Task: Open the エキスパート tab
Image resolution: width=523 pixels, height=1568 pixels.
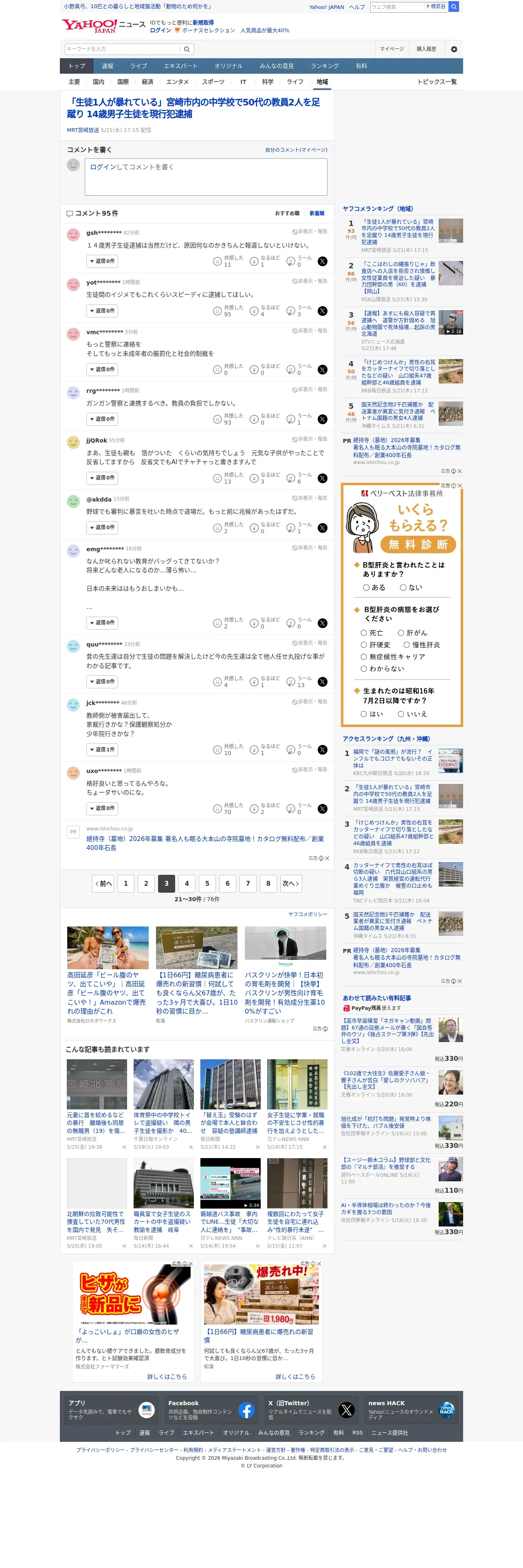Action: (x=180, y=66)
